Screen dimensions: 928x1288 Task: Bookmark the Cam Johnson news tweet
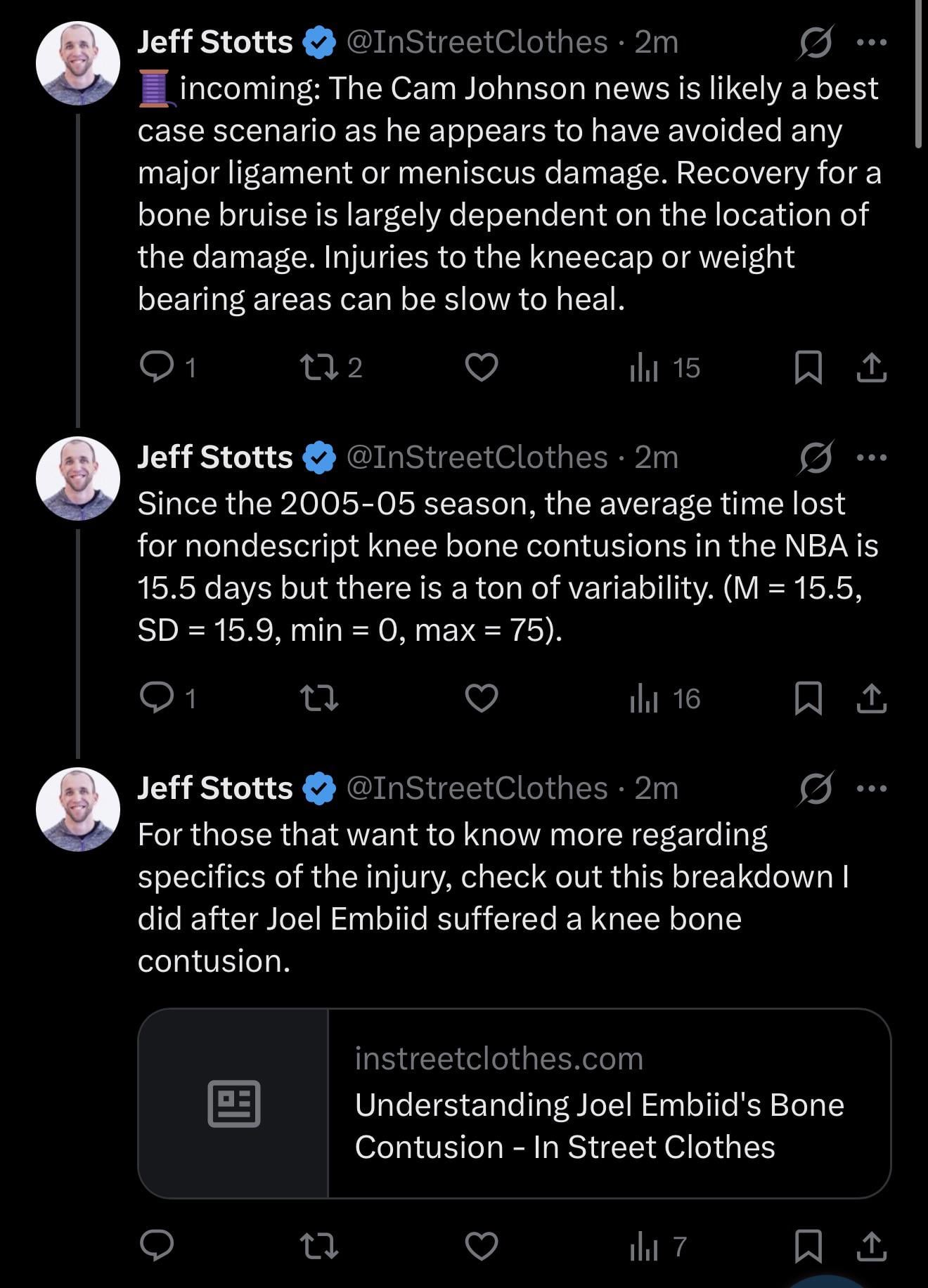tap(808, 367)
